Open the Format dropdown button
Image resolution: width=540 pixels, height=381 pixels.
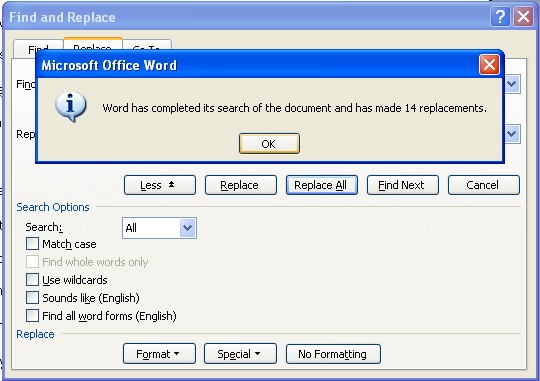pyautogui.click(x=159, y=353)
